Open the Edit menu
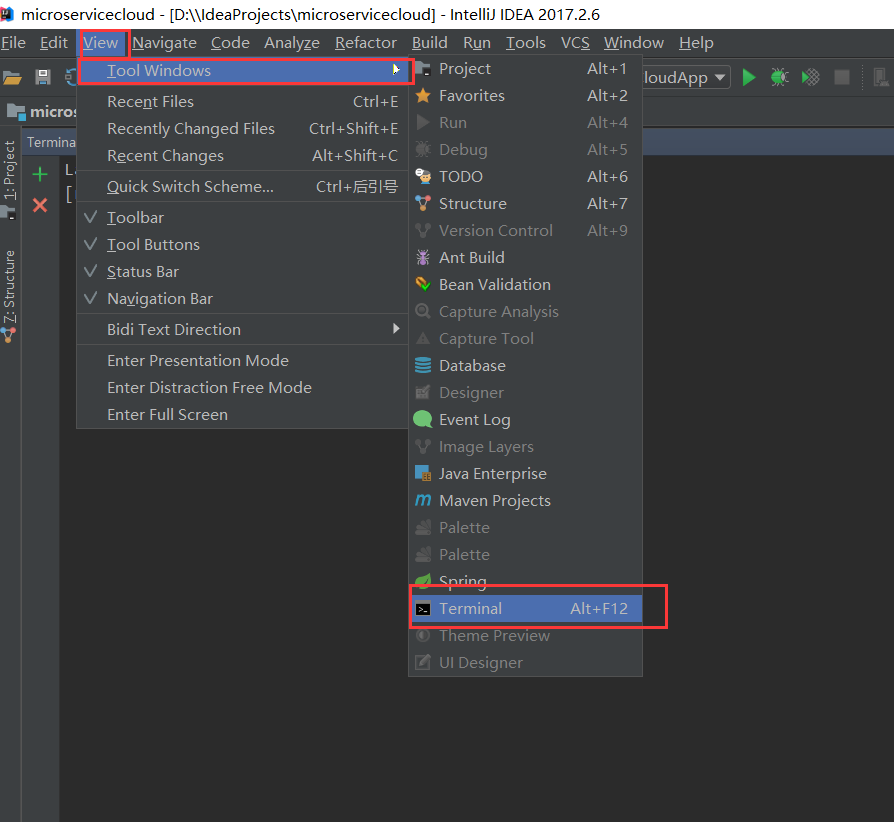Screen dimensions: 894x822 coord(54,43)
